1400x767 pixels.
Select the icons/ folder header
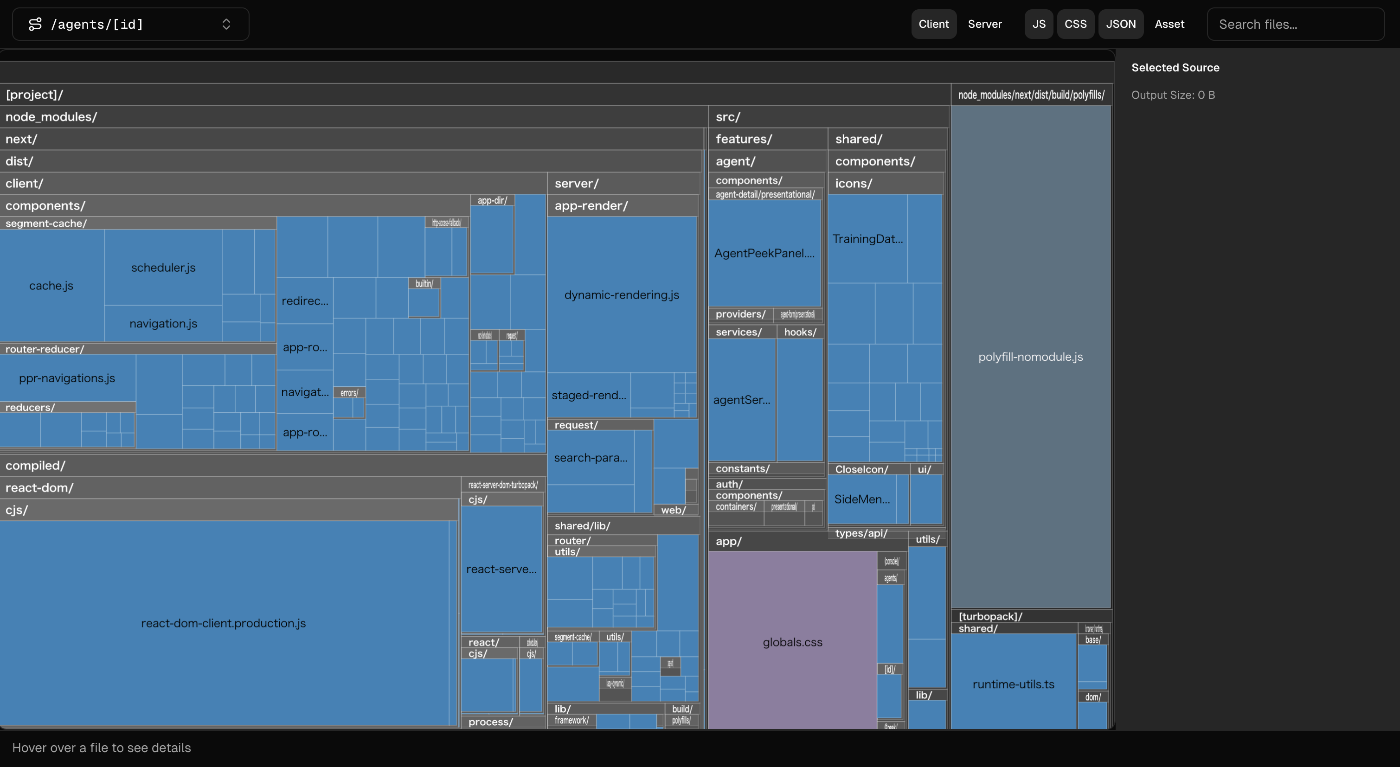[886, 183]
